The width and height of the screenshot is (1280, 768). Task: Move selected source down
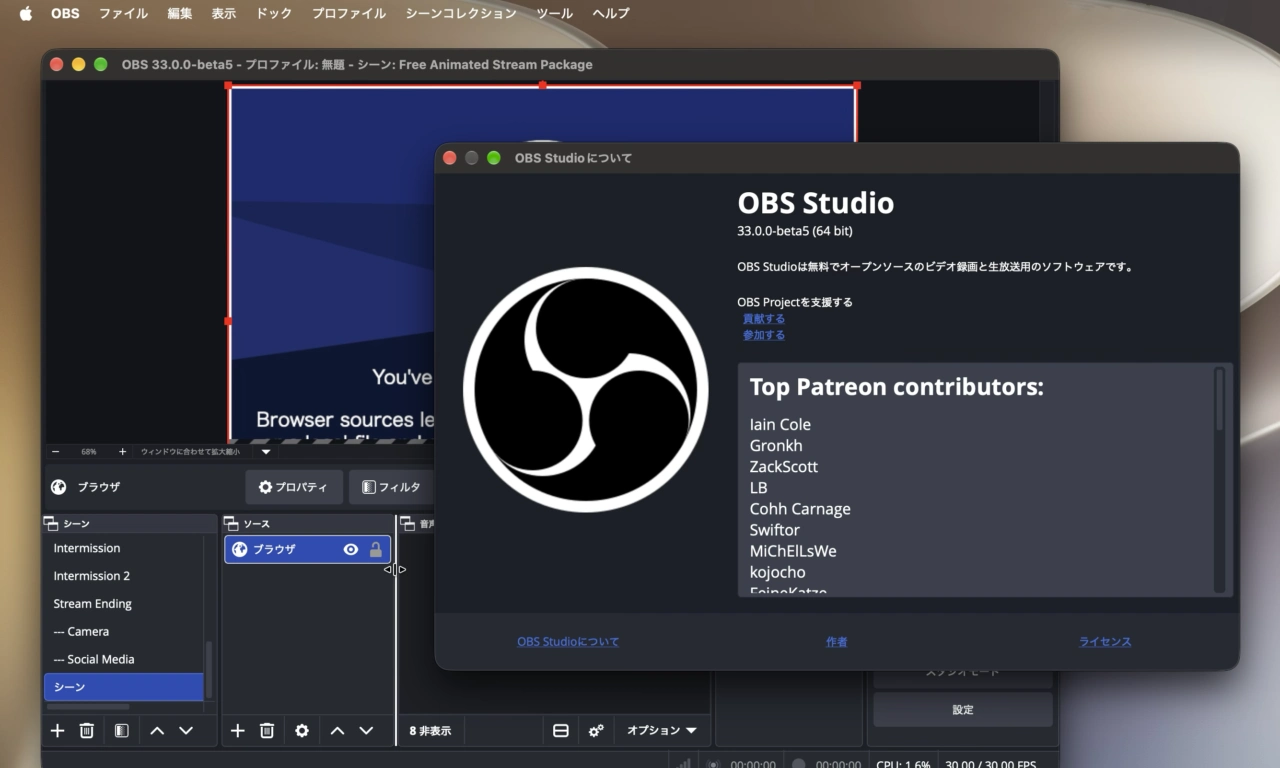point(366,731)
